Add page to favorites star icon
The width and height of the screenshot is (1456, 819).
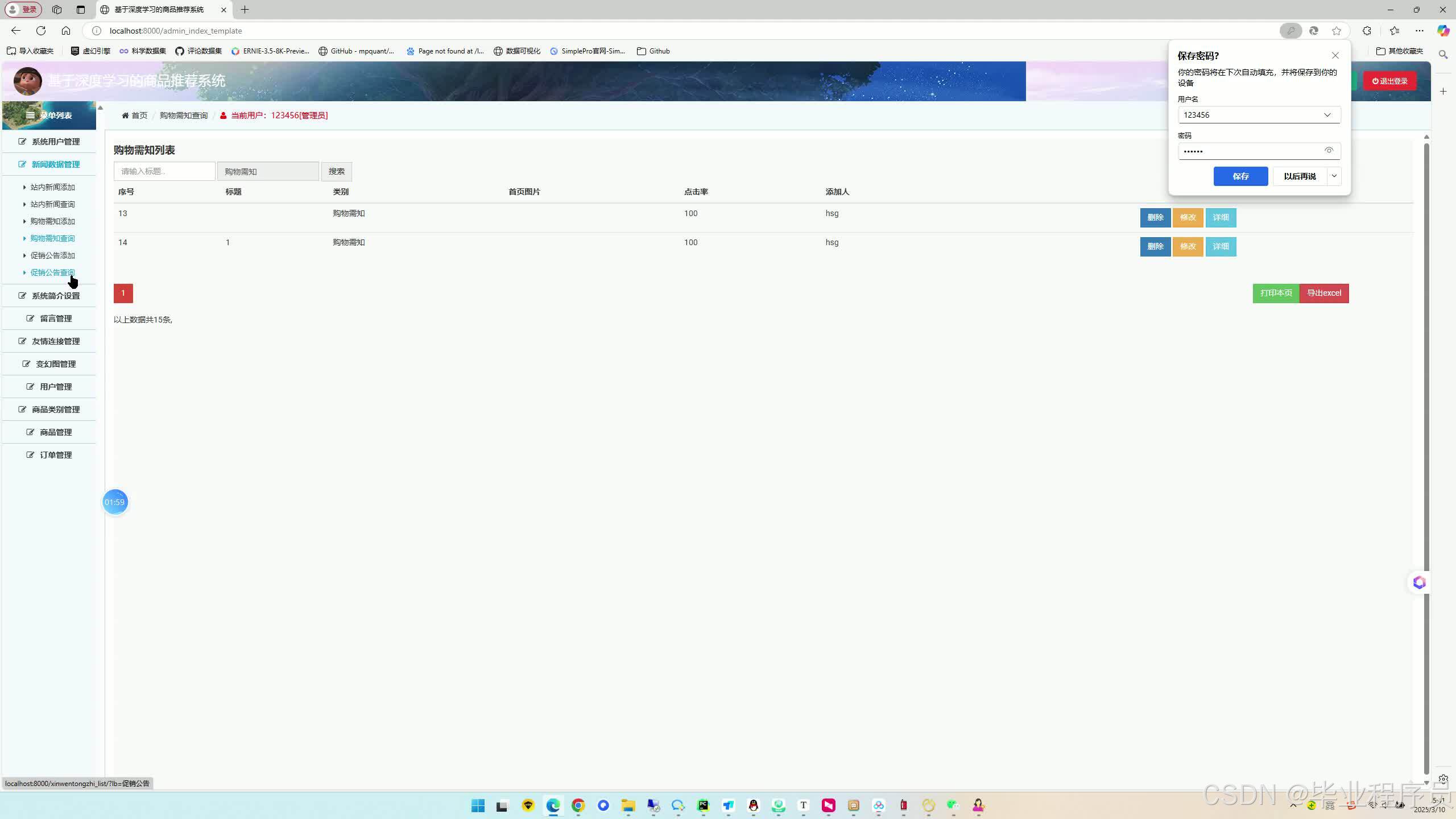pos(1337,31)
